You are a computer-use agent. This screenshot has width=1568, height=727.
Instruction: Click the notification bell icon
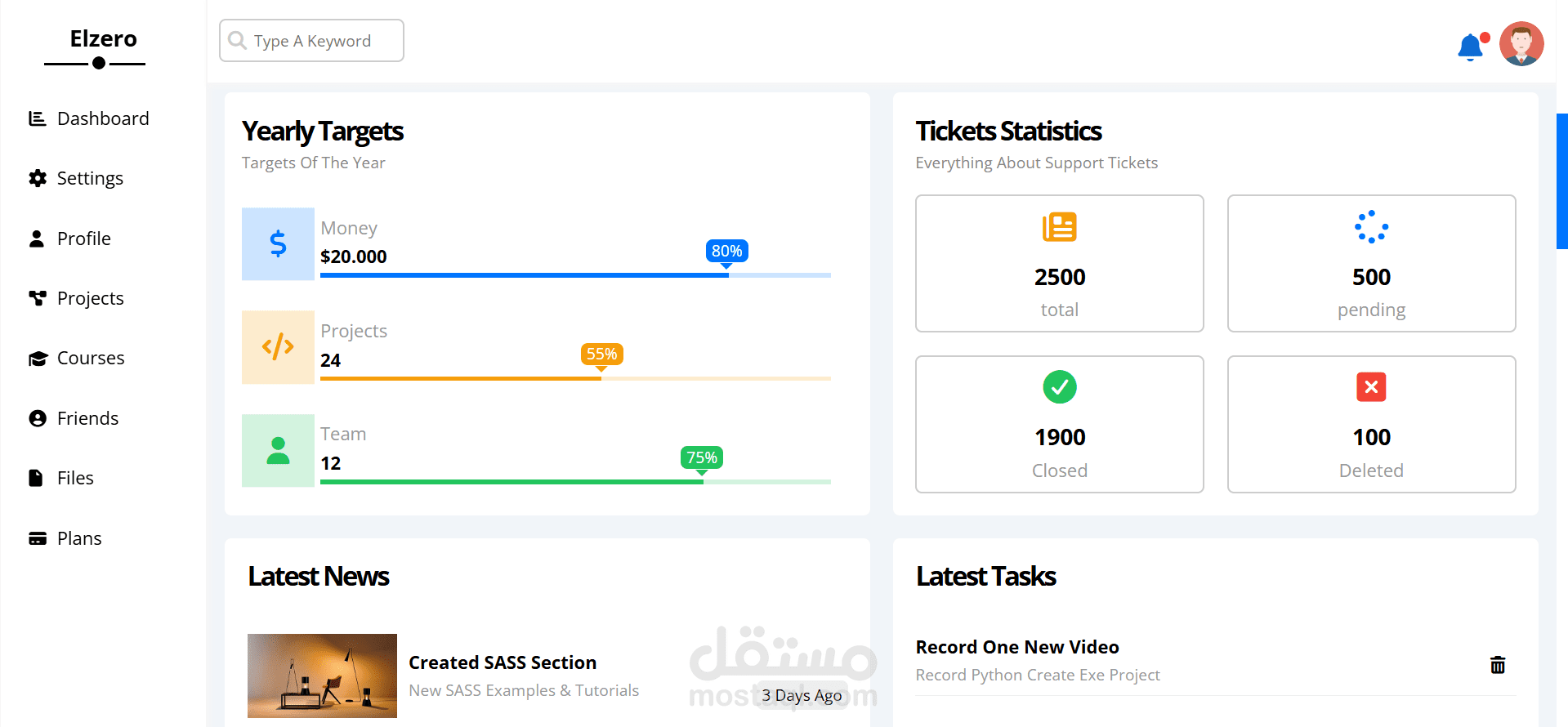(1470, 47)
